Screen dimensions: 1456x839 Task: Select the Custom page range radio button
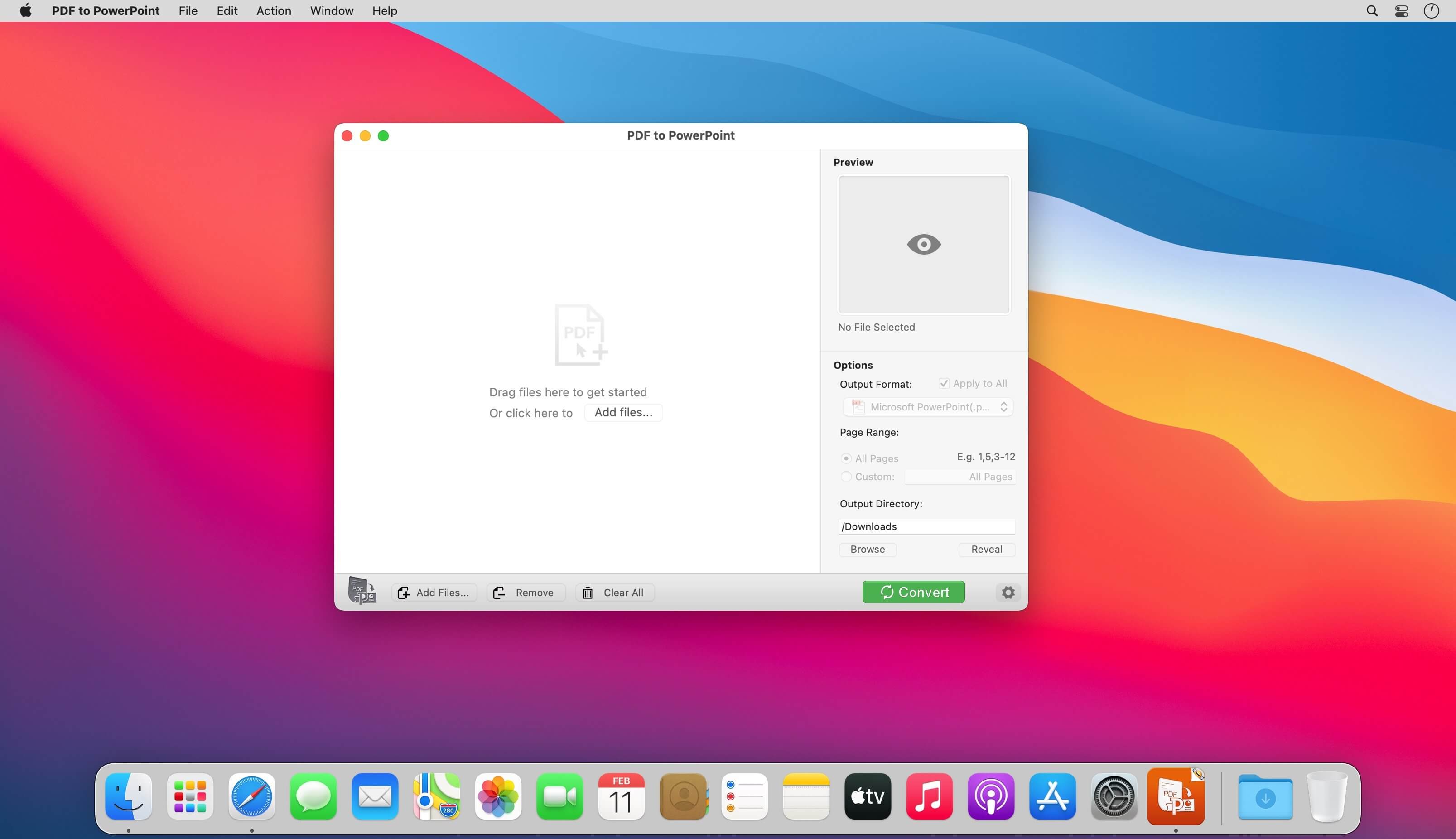[x=846, y=477]
